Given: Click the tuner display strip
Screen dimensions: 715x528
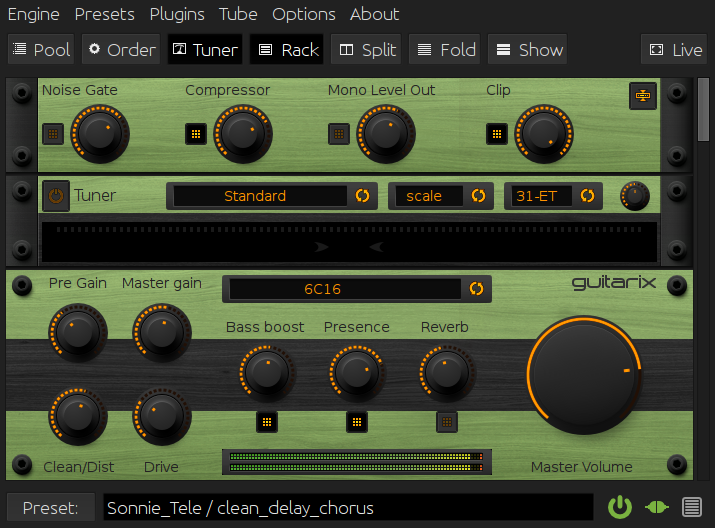Looking at the screenshot, I should (349, 242).
